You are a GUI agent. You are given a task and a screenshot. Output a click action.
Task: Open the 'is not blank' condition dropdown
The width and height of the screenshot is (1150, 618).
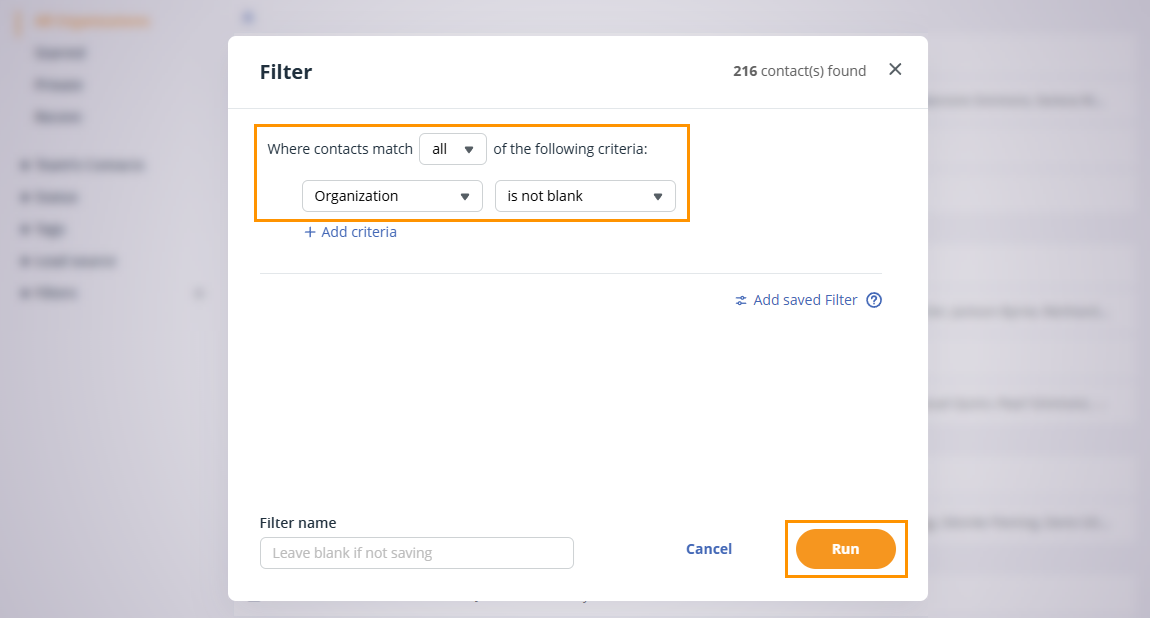[x=585, y=196]
